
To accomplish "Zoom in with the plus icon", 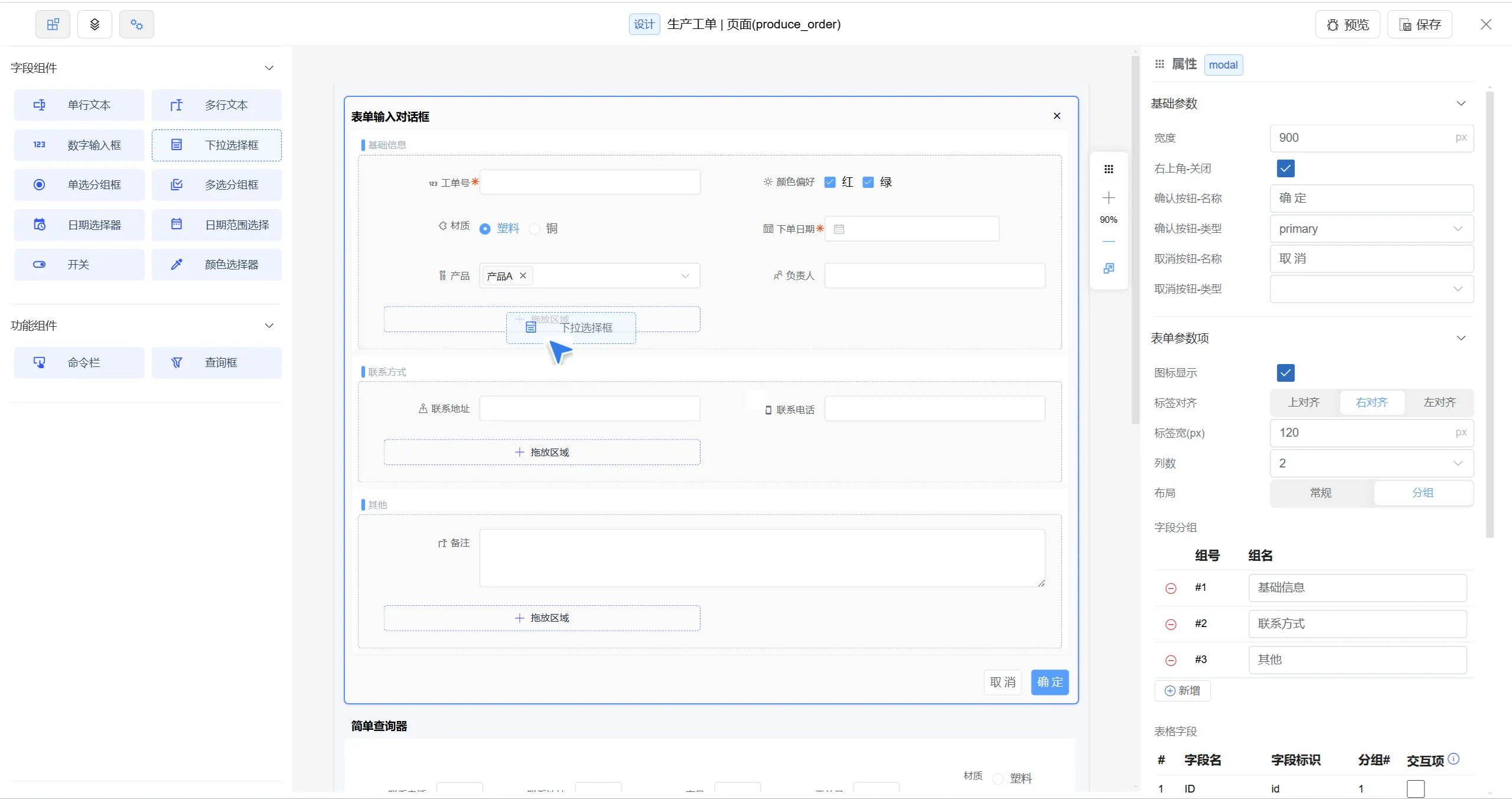I will [x=1109, y=197].
